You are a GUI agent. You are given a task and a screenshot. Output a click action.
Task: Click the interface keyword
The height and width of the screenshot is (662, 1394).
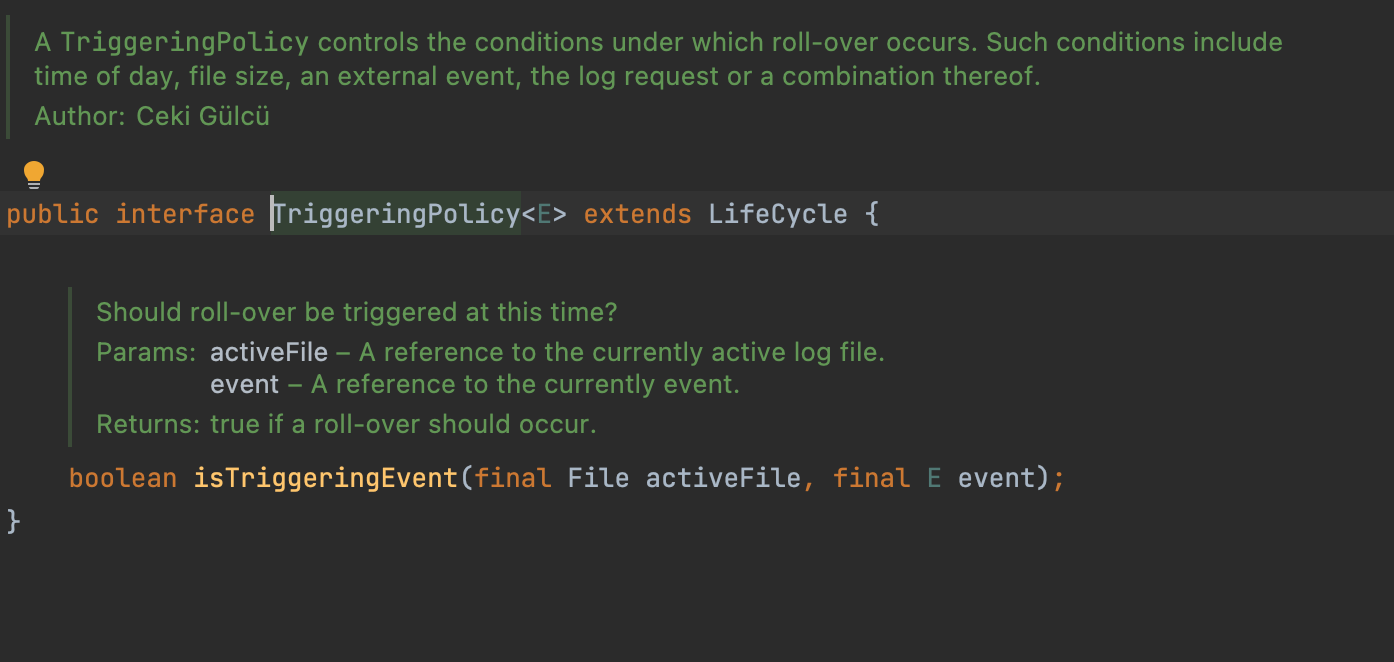(x=185, y=214)
